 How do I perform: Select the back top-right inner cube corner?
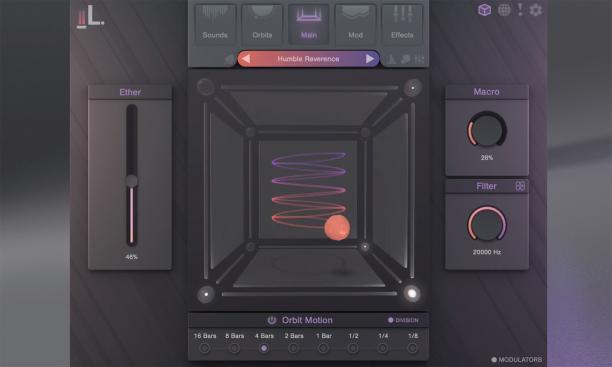tap(365, 132)
